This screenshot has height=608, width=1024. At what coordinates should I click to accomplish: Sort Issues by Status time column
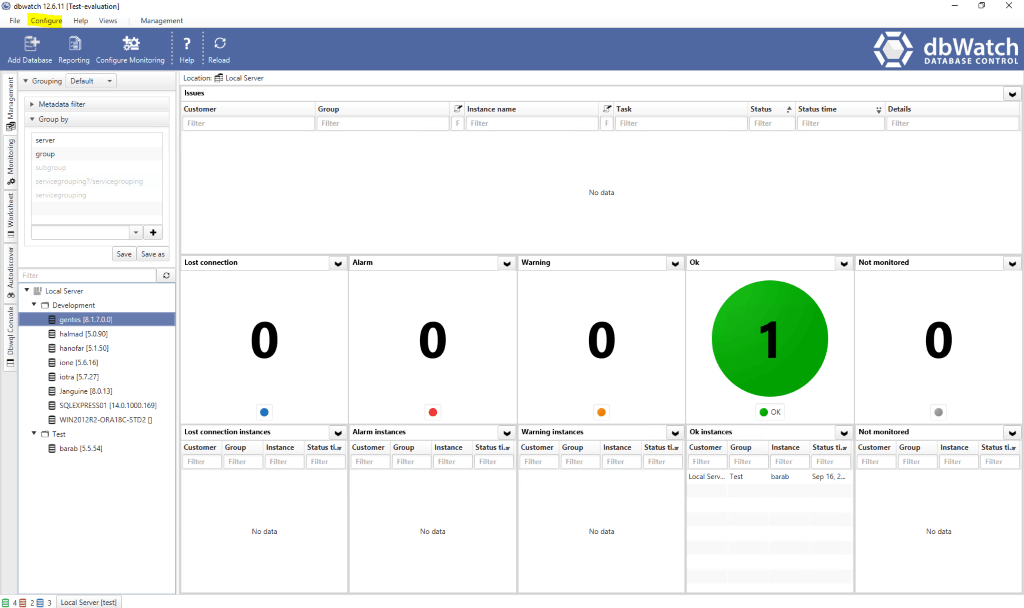tap(839, 109)
